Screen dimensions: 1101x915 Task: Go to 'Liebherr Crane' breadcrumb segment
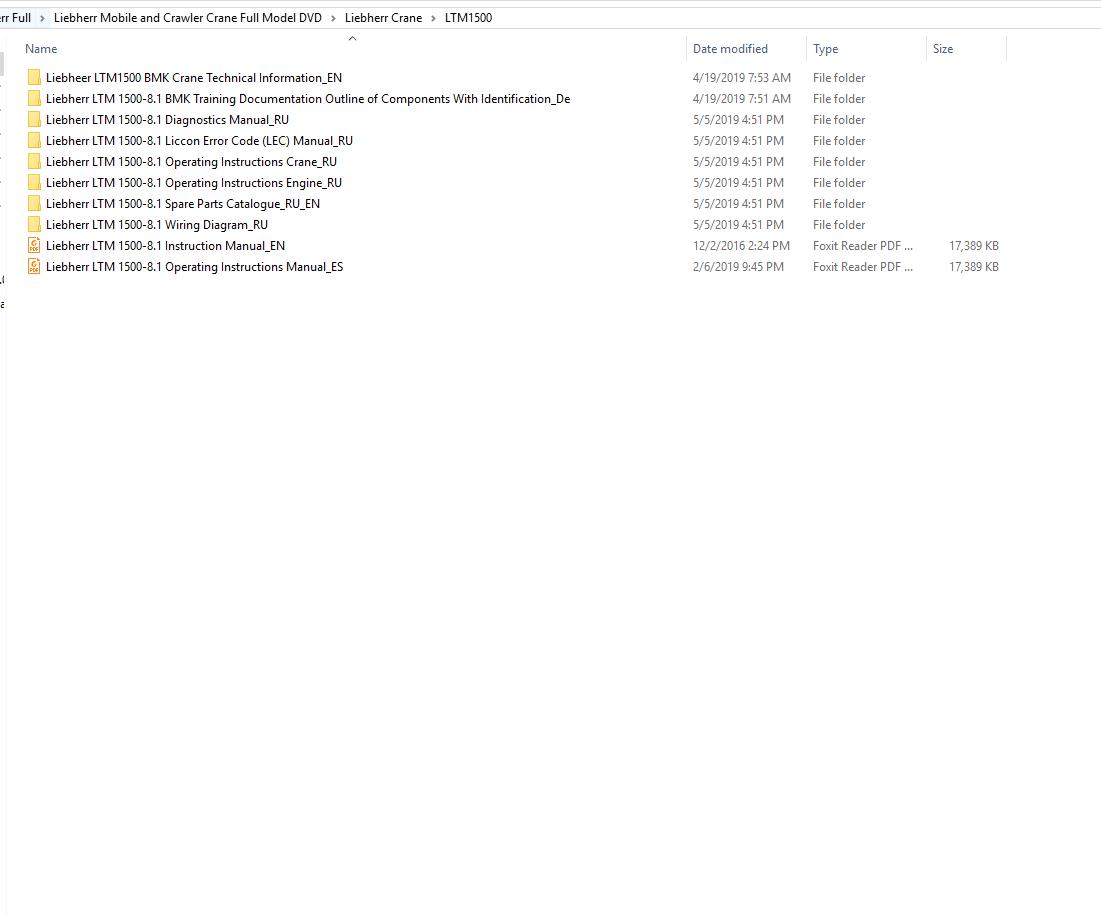[x=383, y=18]
